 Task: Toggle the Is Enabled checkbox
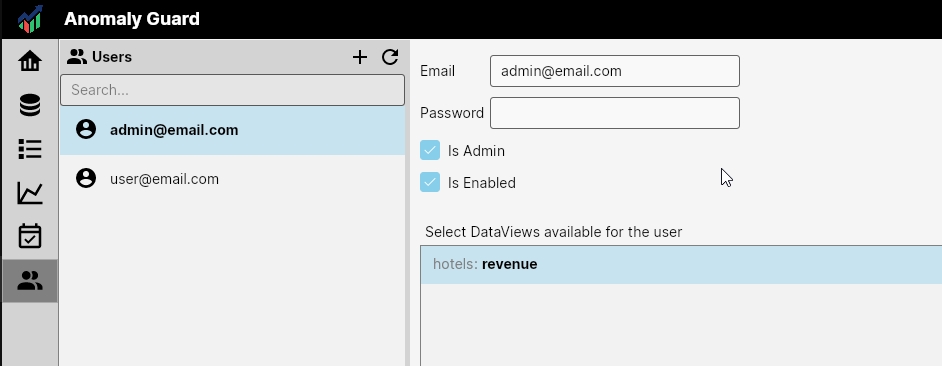[430, 182]
